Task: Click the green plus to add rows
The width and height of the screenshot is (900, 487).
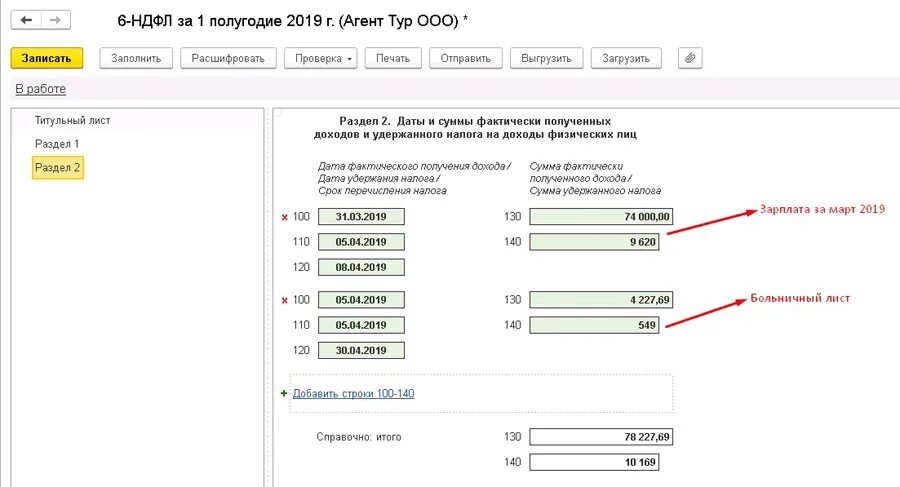Action: click(x=284, y=393)
